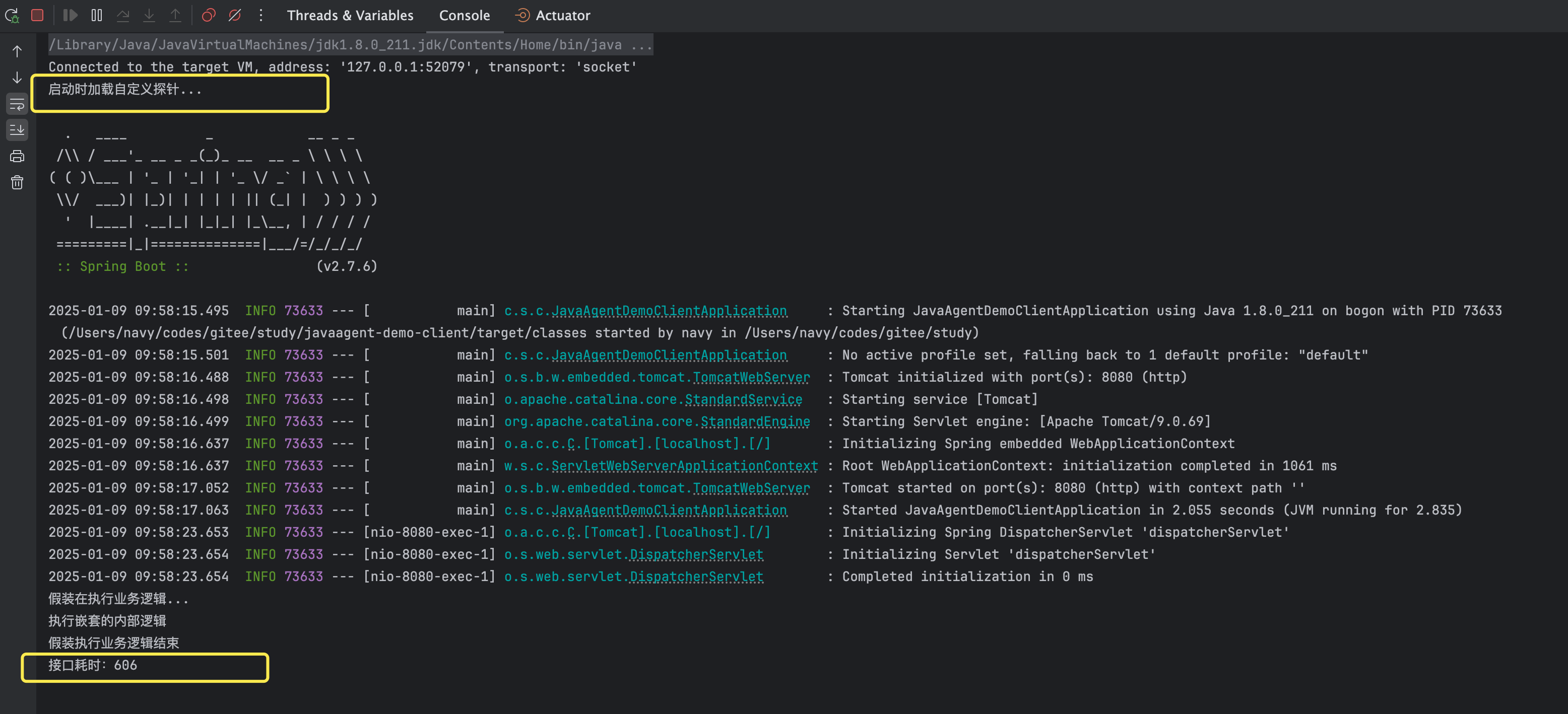Click the Step Over icon
The height and width of the screenshot is (714, 1568).
click(123, 15)
